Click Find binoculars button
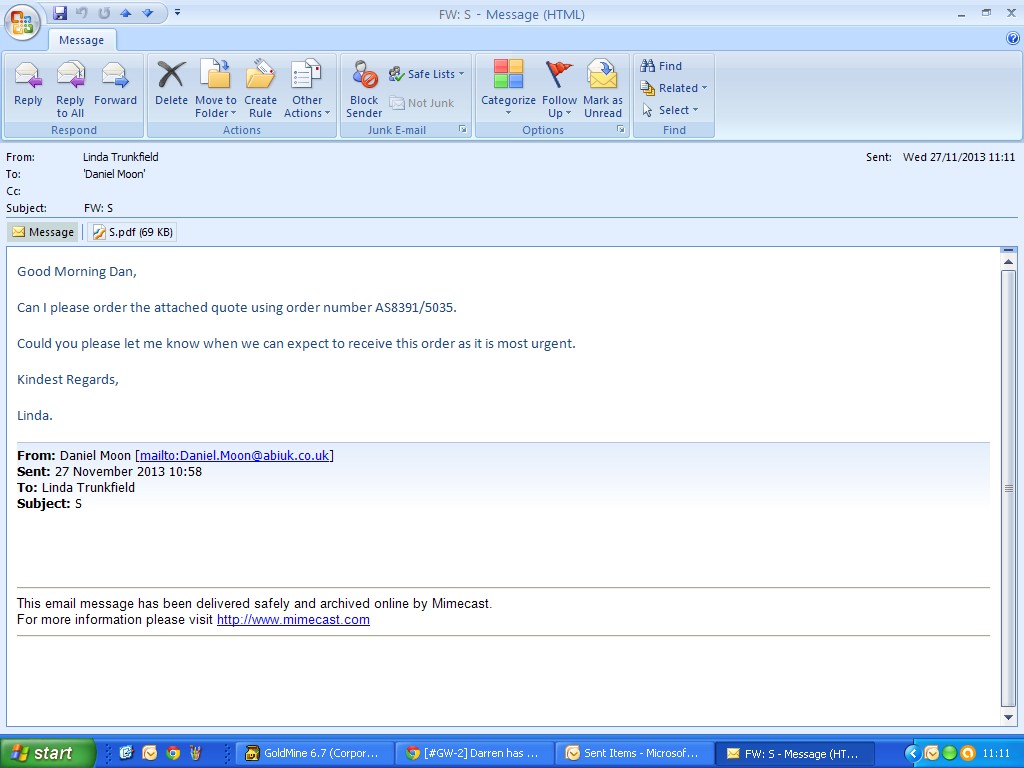This screenshot has height=768, width=1024. coord(661,66)
